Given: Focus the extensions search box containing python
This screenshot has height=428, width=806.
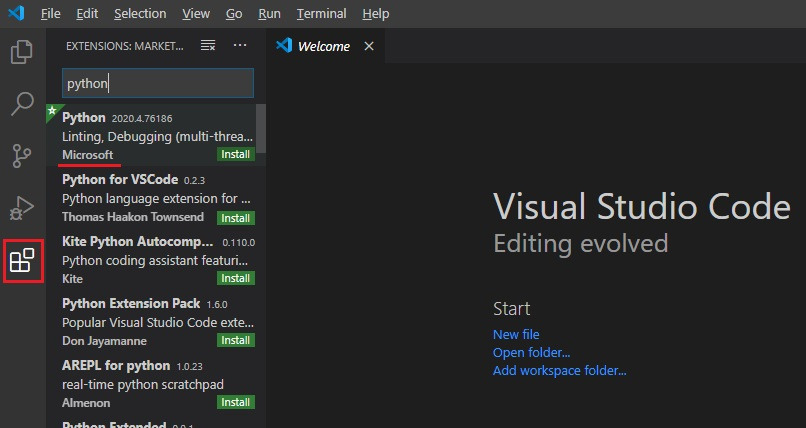Looking at the screenshot, I should [158, 83].
